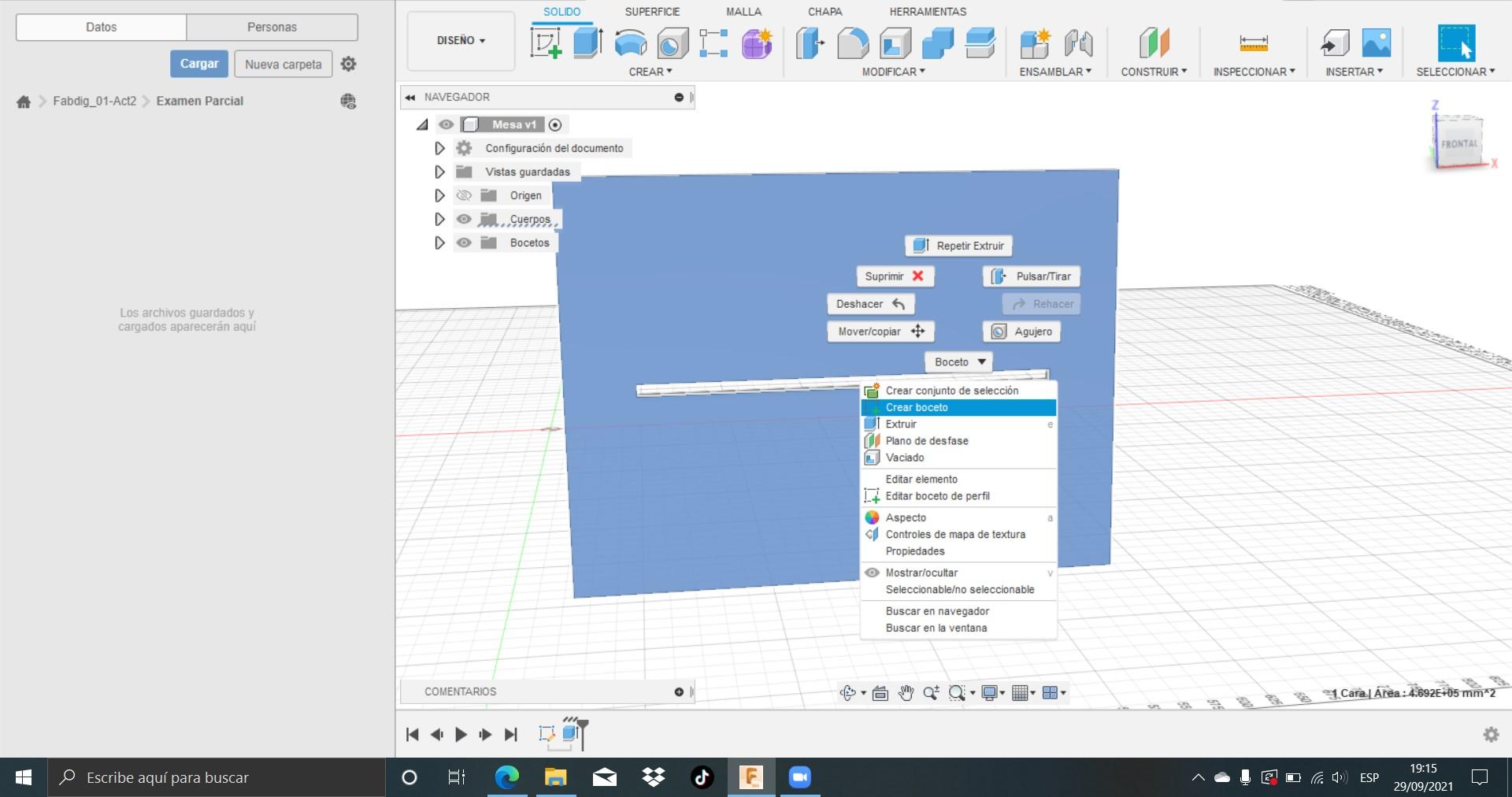Click the Look At camera icon
This screenshot has height=797, width=1512.
[x=880, y=693]
